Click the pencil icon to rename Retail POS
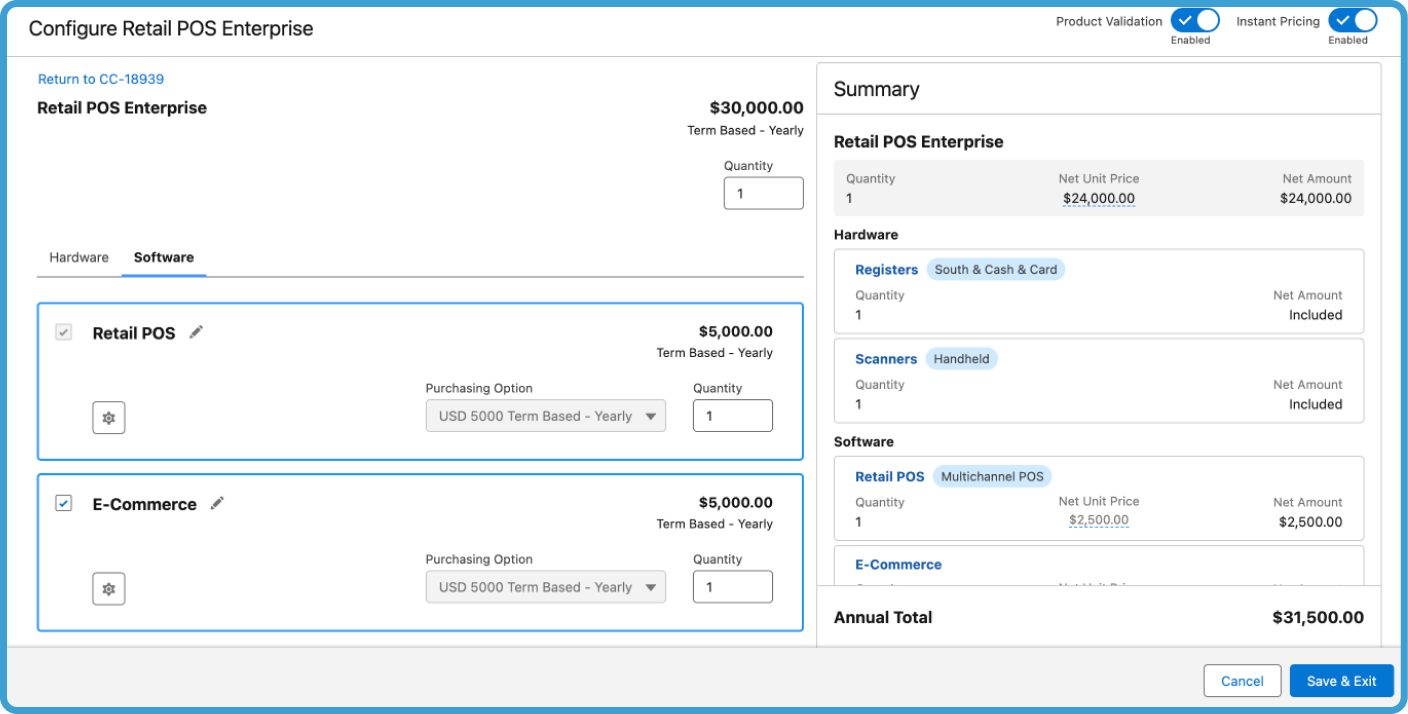This screenshot has height=714, width=1408. [x=196, y=332]
